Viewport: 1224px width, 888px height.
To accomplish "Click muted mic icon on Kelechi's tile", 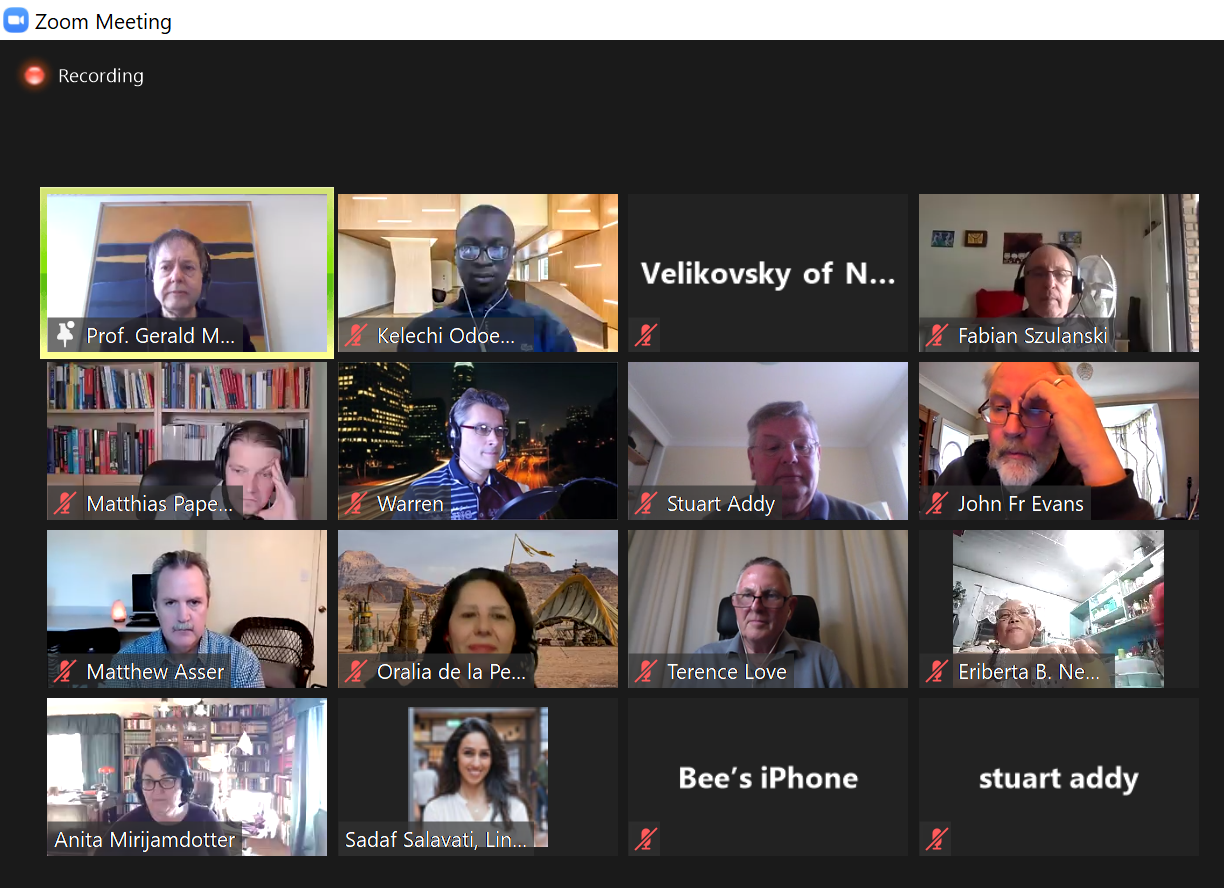I will pyautogui.click(x=356, y=335).
